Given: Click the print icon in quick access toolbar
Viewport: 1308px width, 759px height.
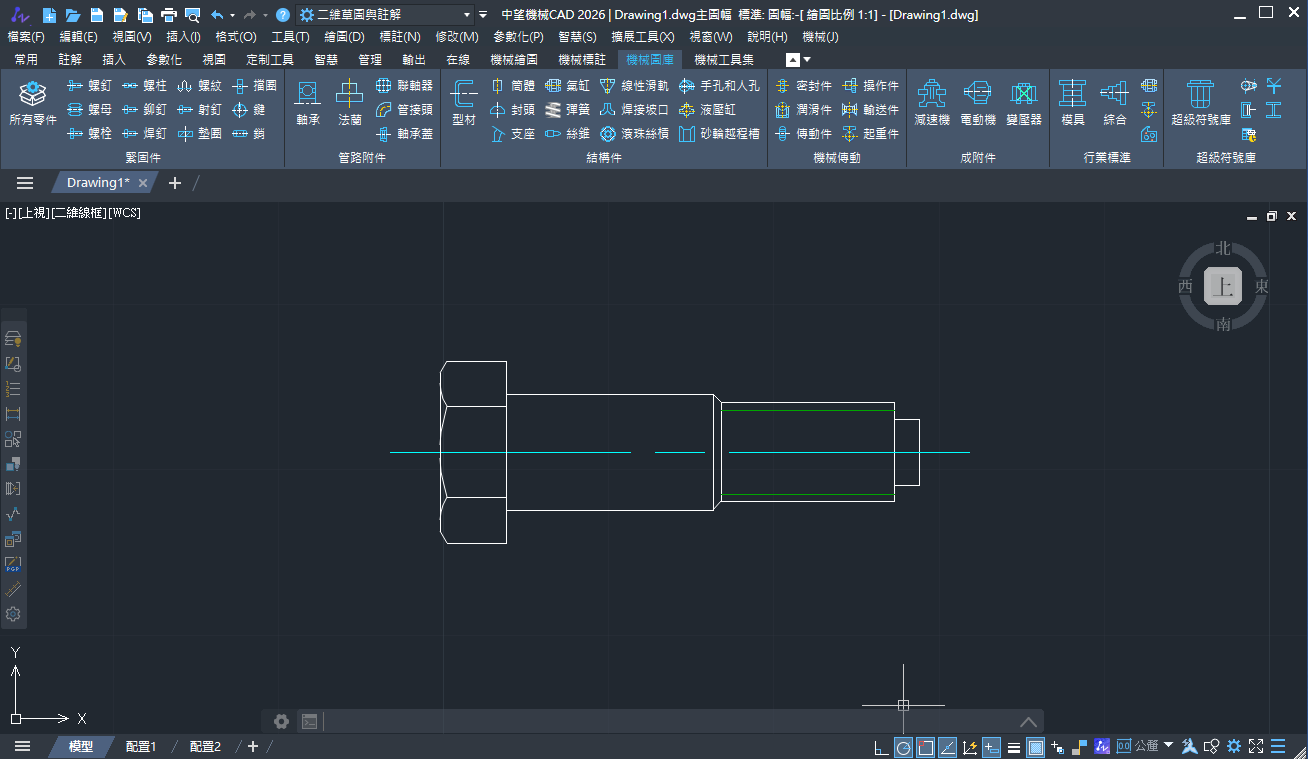Looking at the screenshot, I should 168,15.
